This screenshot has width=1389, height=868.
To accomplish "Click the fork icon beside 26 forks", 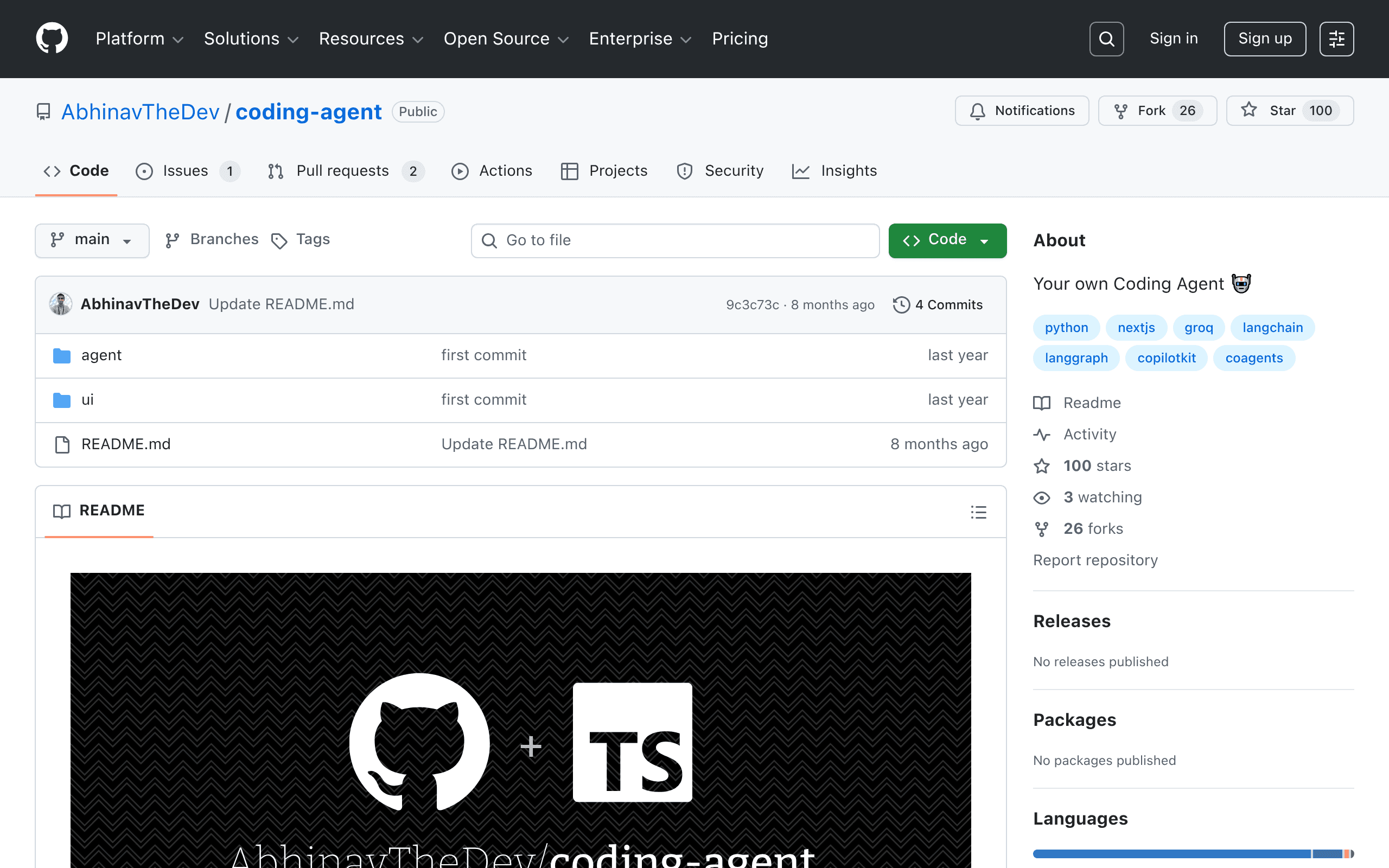I will [1042, 529].
